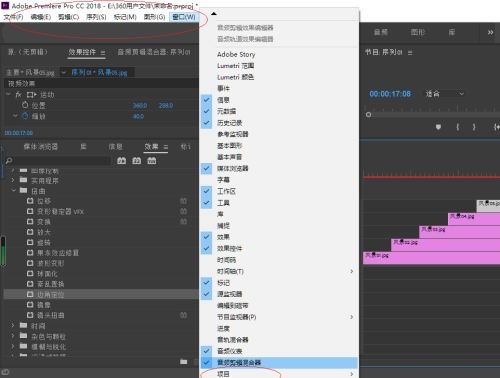Toggle the 32-bit color effects filter icon
Screen dimensions: 500x378
point(137,161)
